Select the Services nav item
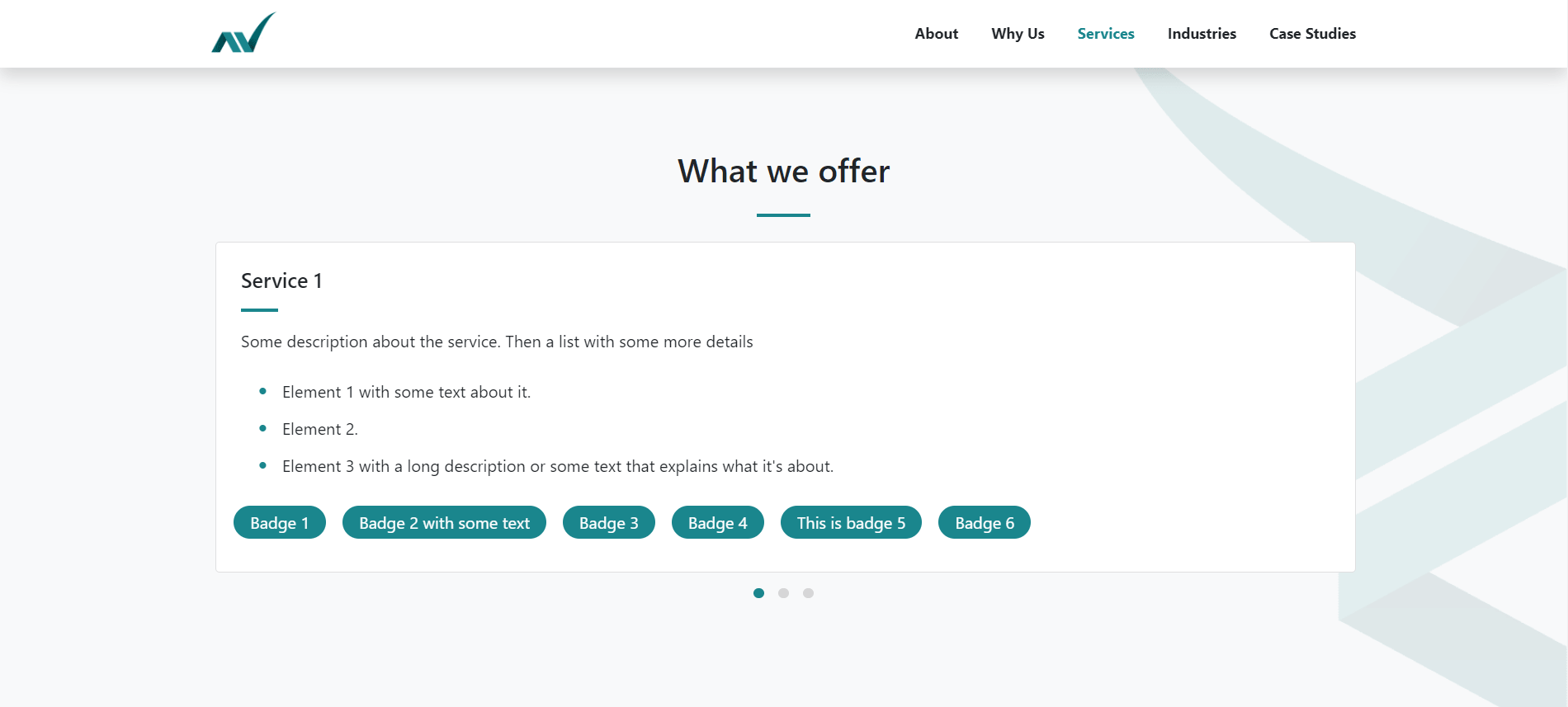1568x707 pixels. [1105, 34]
